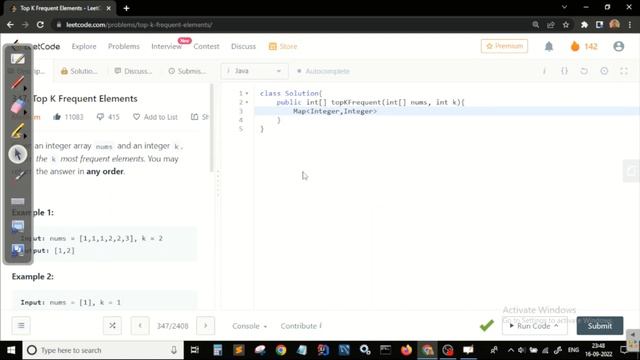Open the Java language dropdown
This screenshot has width=640, height=360.
pos(255,71)
